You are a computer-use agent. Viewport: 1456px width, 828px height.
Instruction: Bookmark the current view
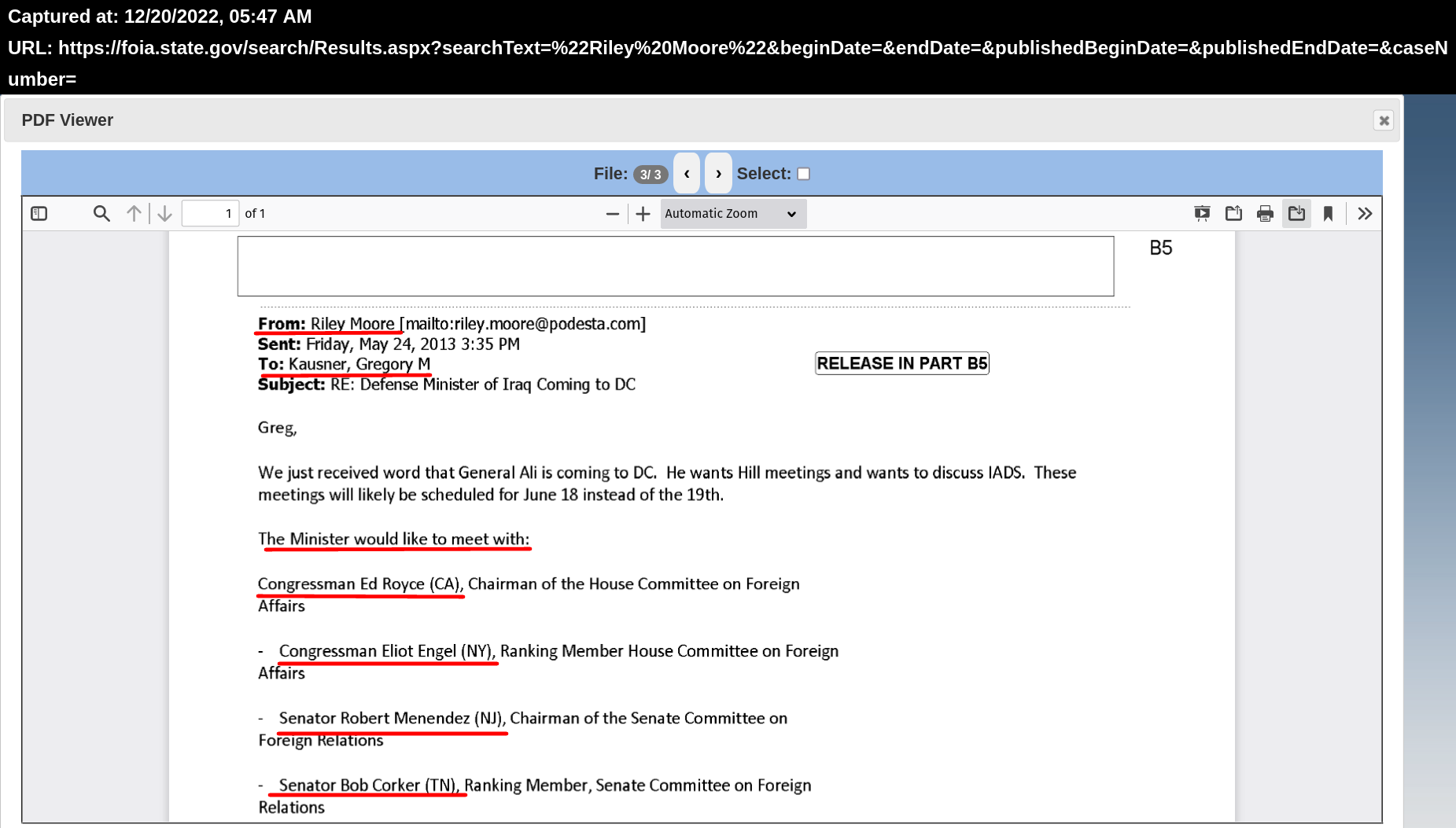pos(1328,213)
